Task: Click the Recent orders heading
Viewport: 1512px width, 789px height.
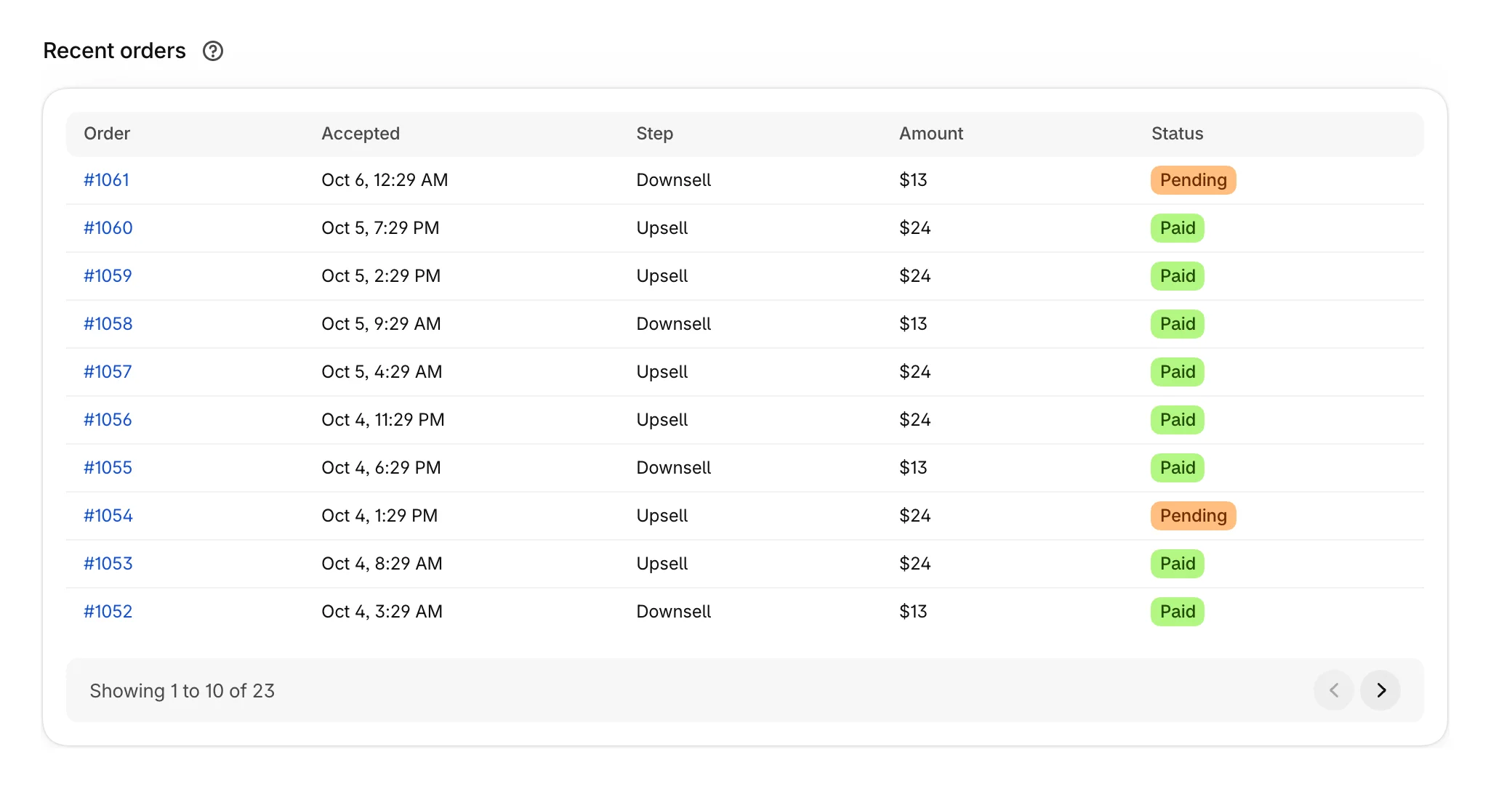Action: pos(115,51)
